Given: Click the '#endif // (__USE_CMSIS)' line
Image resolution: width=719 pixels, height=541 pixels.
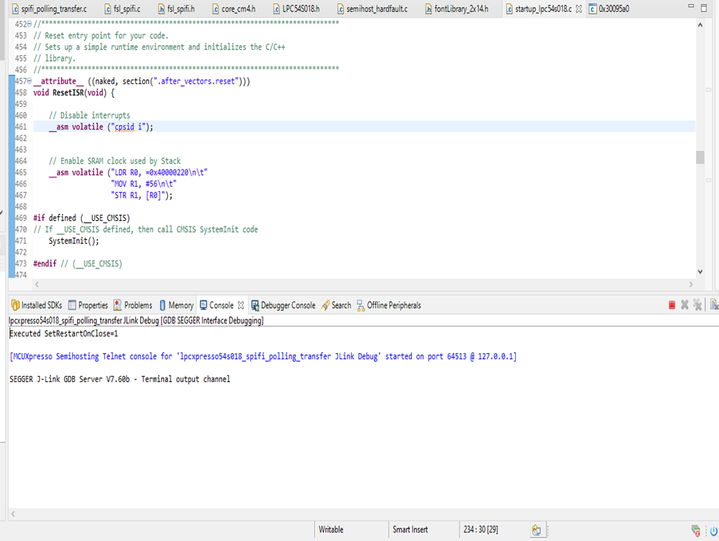Looking at the screenshot, I should click(77, 264).
